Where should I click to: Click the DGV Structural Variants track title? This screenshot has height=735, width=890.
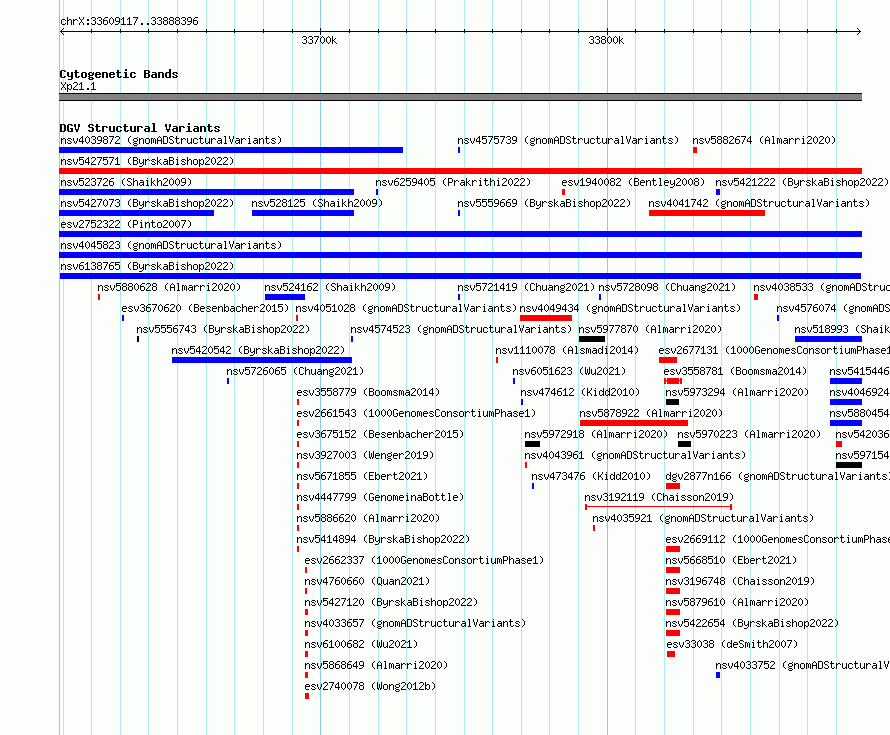pyautogui.click(x=140, y=128)
